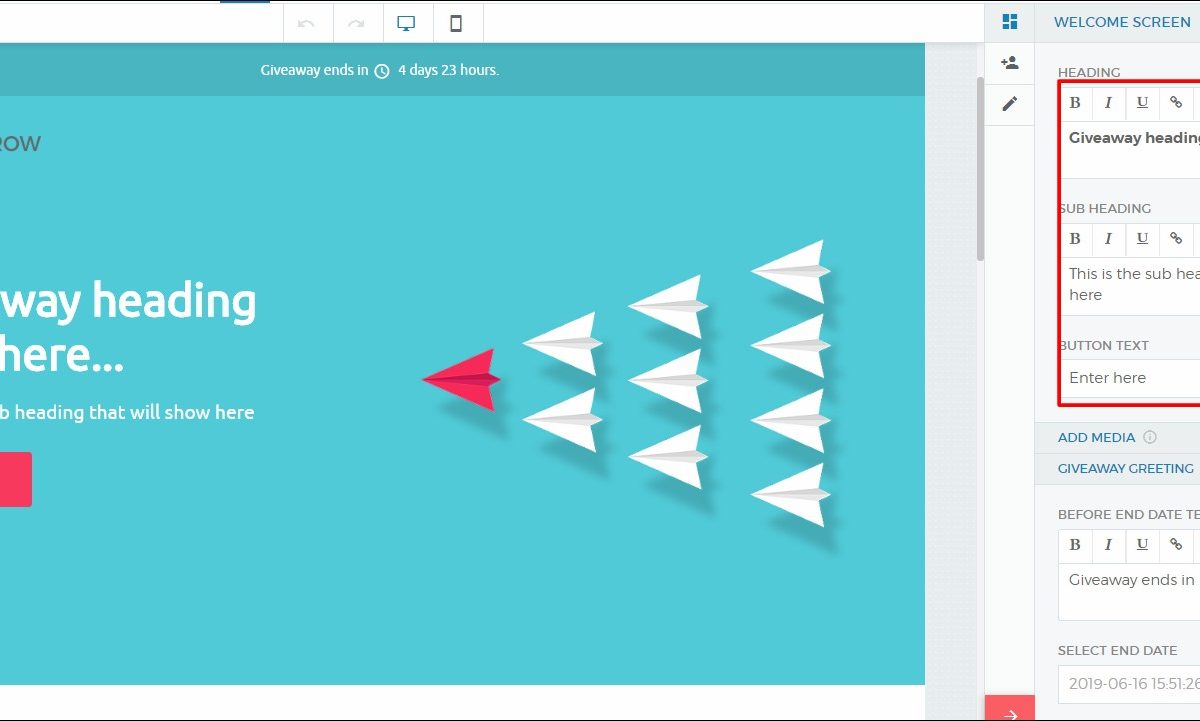Toggle underline in the Sub Heading editor
1200x721 pixels.
tap(1142, 238)
